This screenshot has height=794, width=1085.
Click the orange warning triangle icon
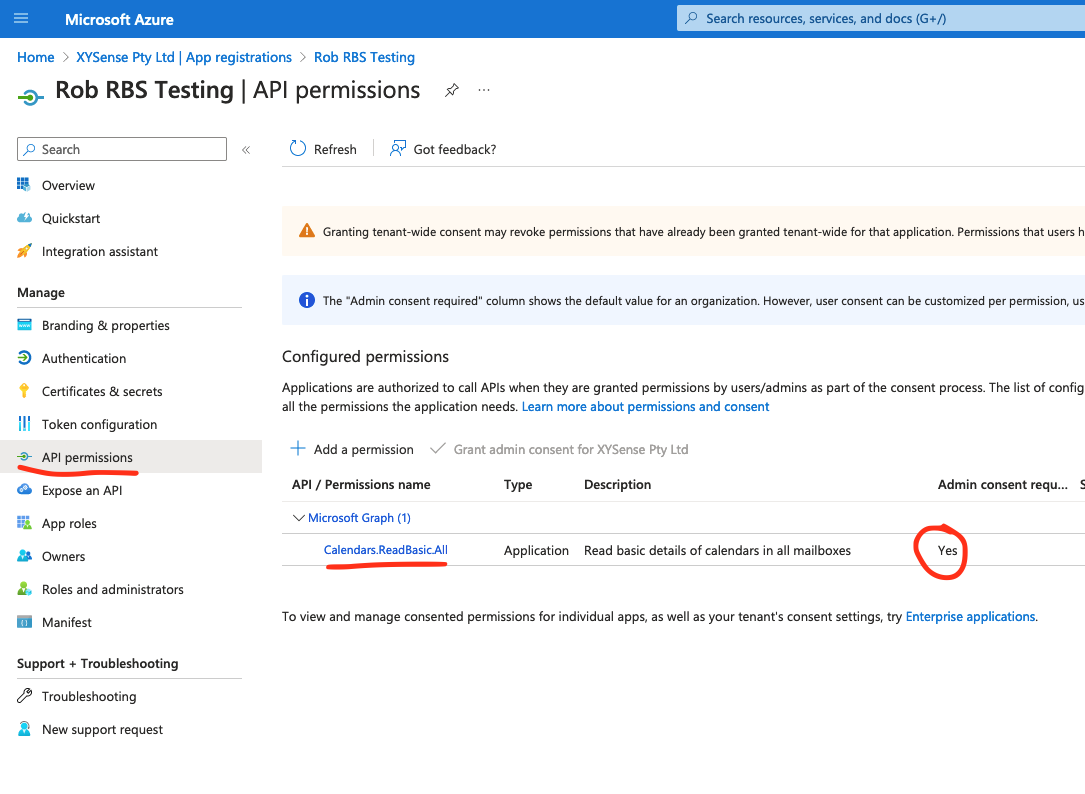(307, 231)
